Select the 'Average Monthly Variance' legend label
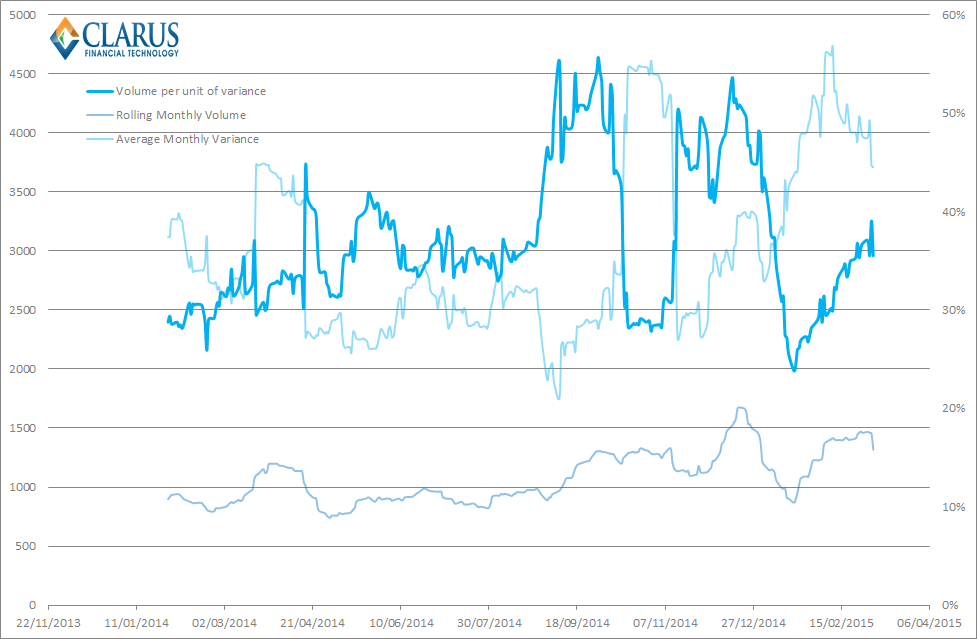This screenshot has height=639, width=977. pos(188,139)
